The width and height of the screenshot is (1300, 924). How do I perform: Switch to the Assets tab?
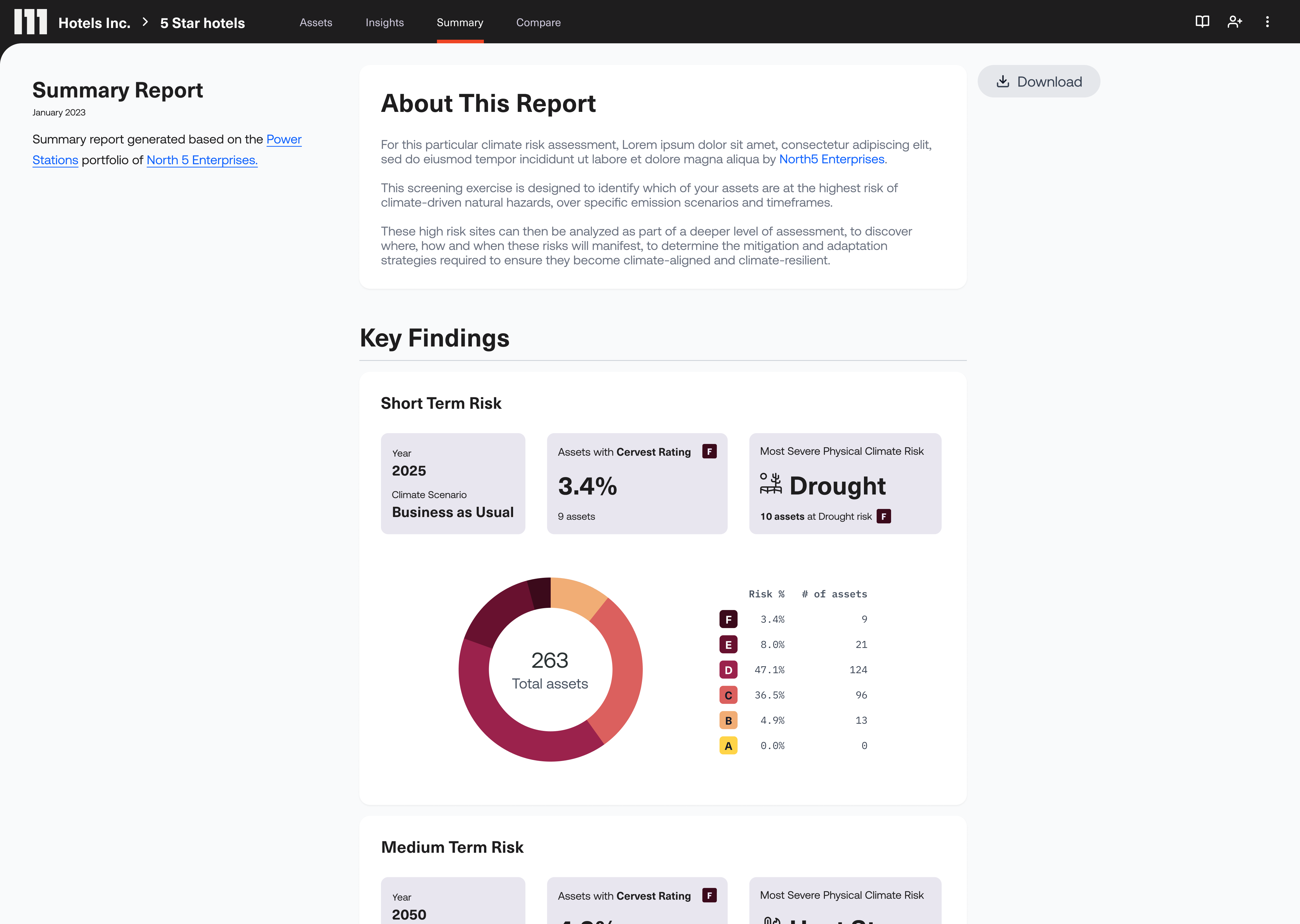[x=316, y=23]
